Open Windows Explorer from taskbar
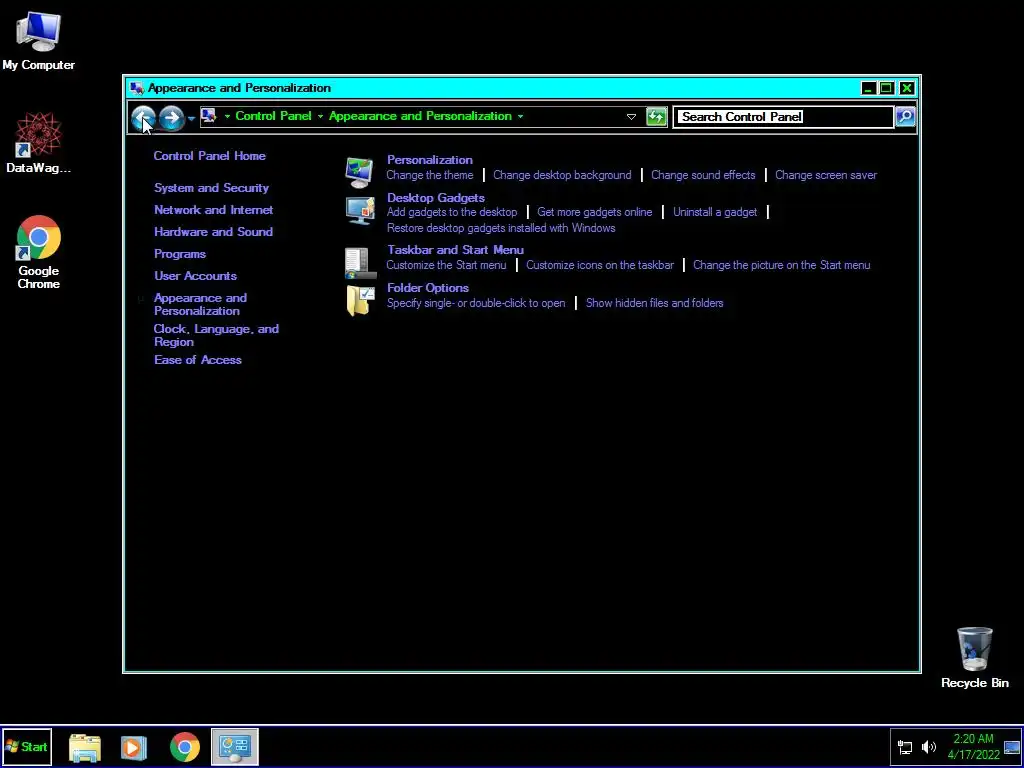This screenshot has height=768, width=1024. [85, 747]
